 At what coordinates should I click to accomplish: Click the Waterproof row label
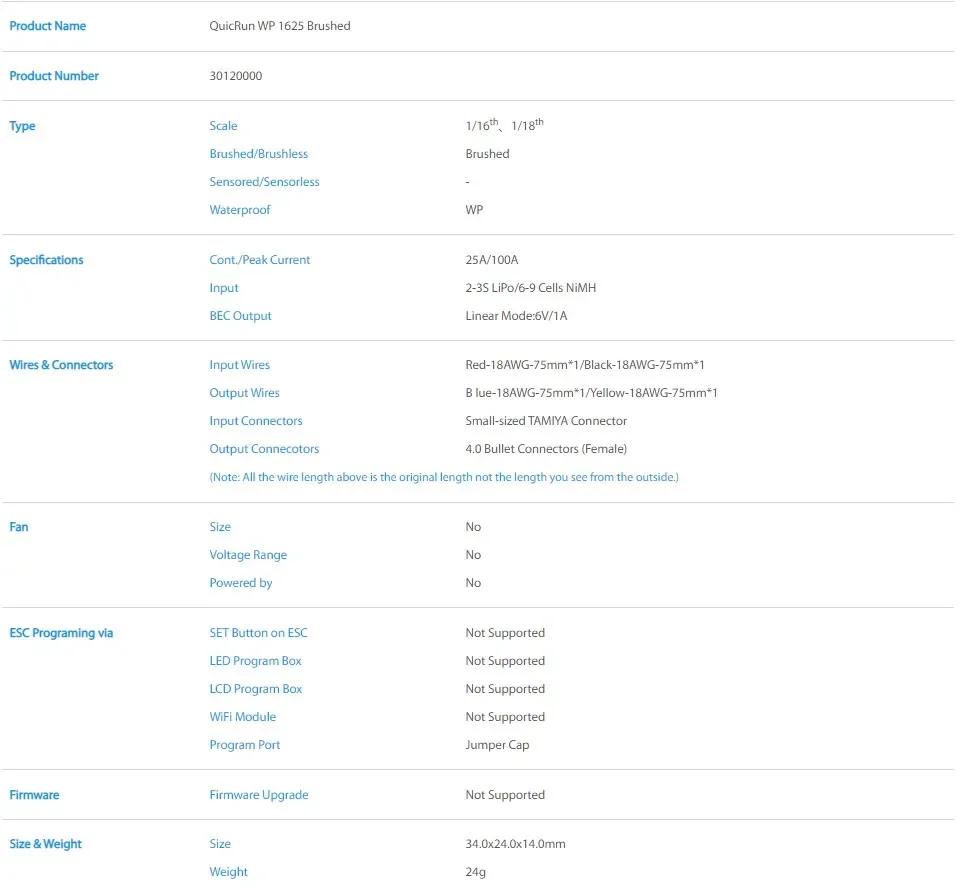[240, 210]
